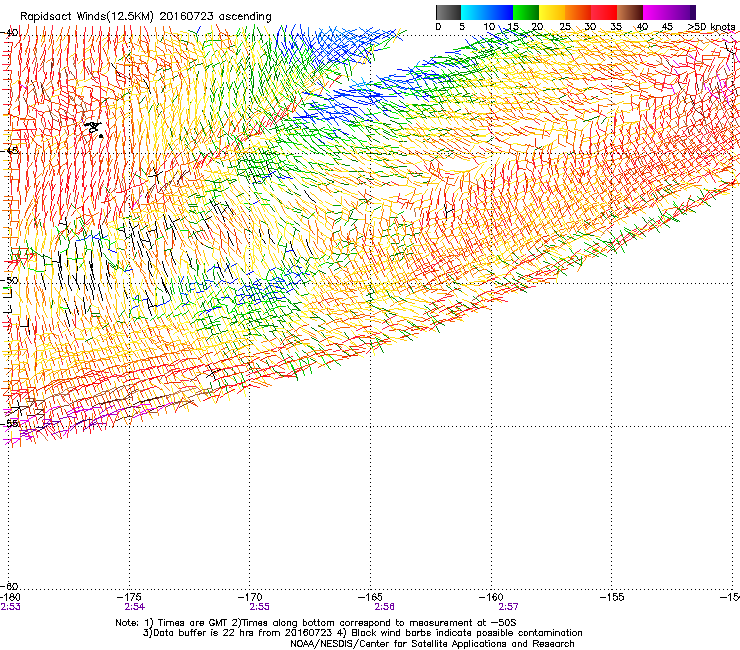Click the gray 0-5 knots color swatch
This screenshot has height=650, width=740.
[448, 12]
